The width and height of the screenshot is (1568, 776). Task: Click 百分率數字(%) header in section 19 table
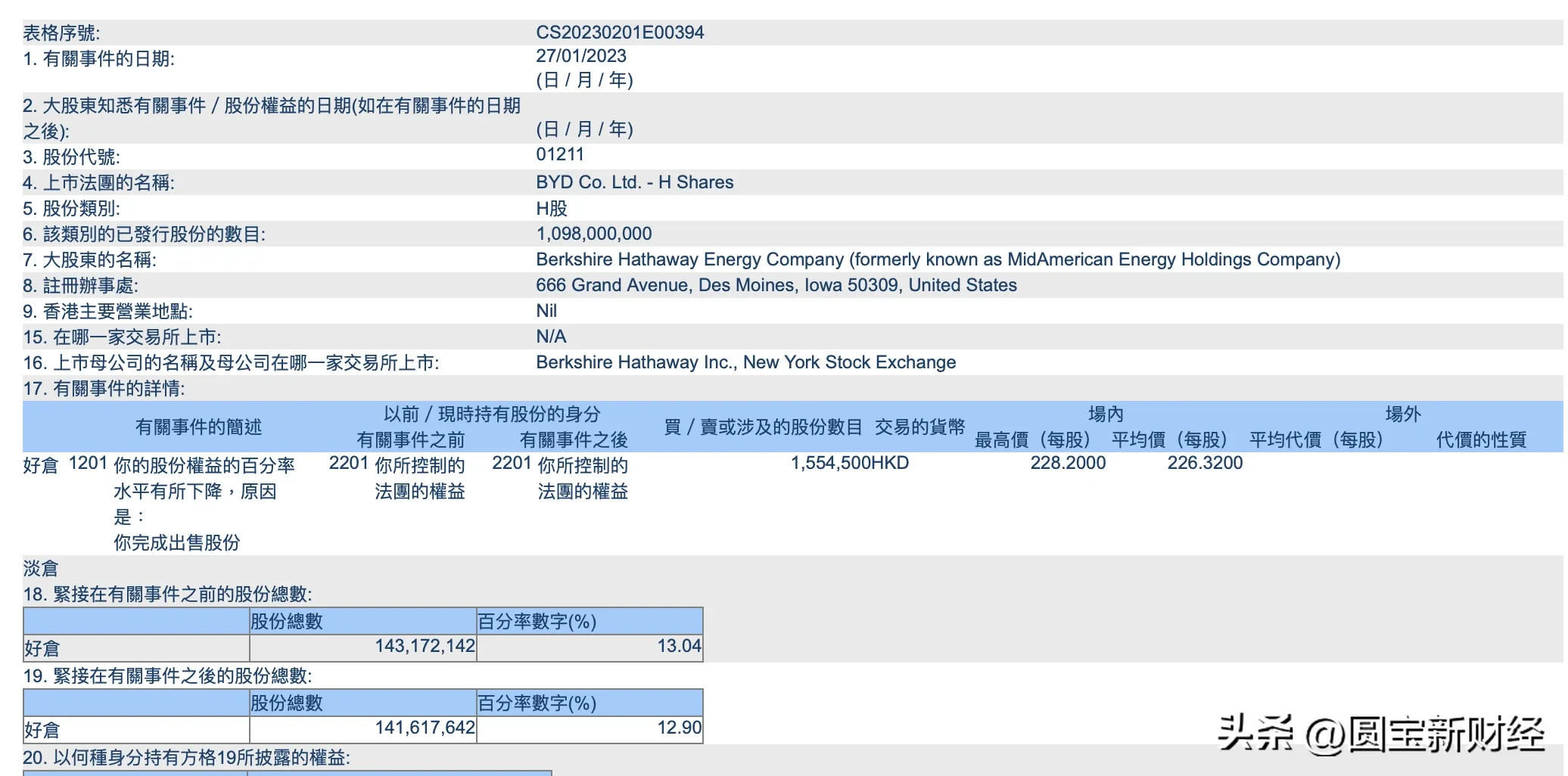click(x=537, y=703)
